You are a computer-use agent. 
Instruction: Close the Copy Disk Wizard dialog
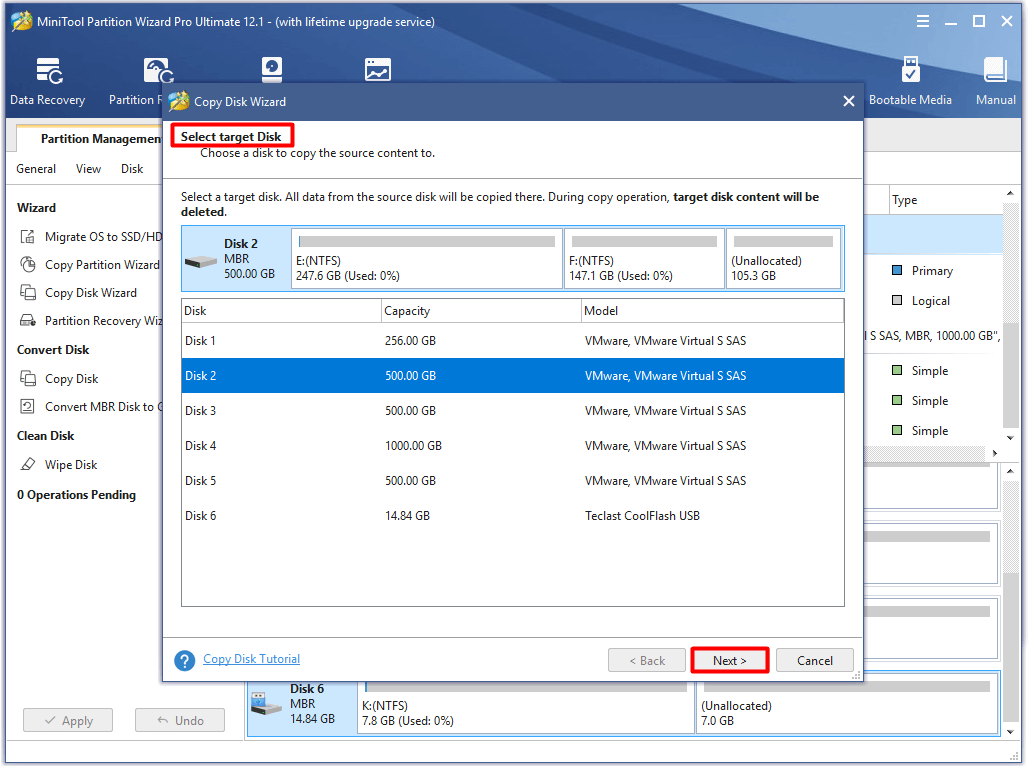point(848,101)
